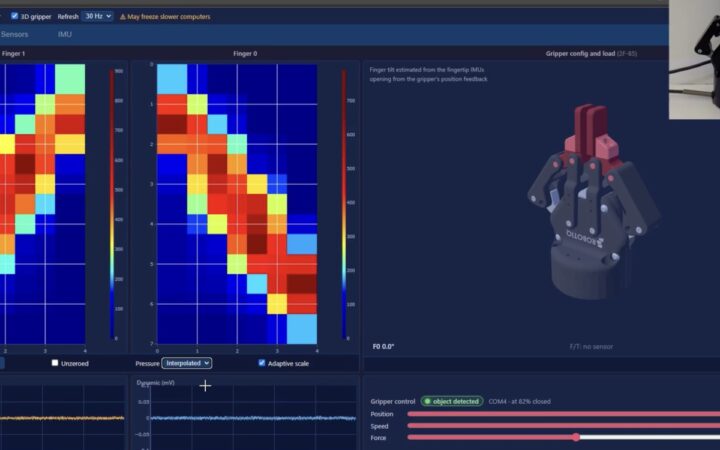Click the 'Gripper config and load' heading
The height and width of the screenshot is (450, 720).
pyautogui.click(x=580, y=53)
